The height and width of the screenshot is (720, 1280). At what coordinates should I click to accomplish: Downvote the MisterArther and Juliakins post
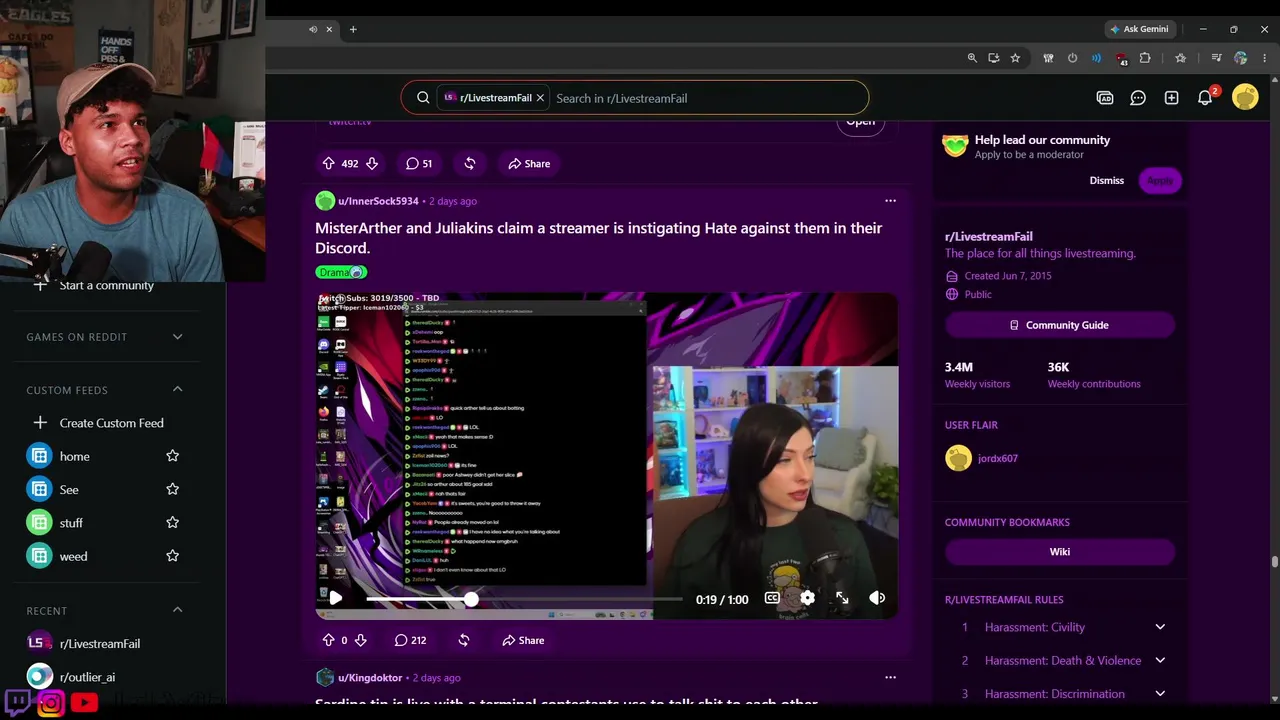pos(360,640)
